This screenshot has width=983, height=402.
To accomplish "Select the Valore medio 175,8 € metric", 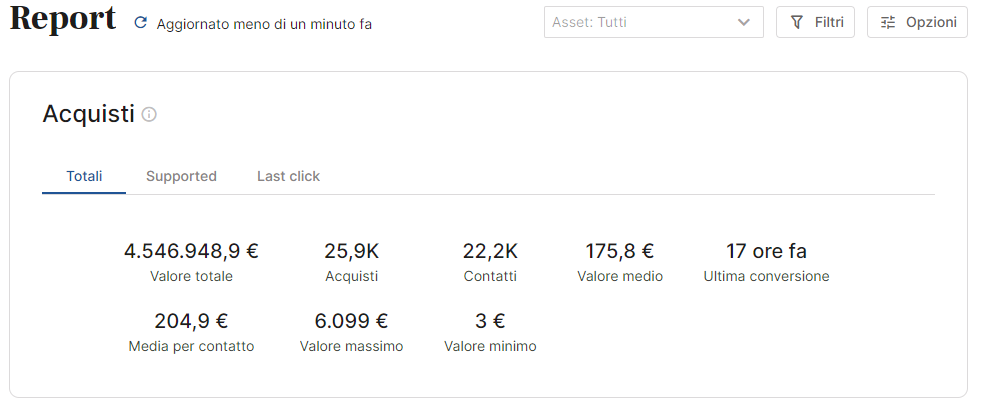I will (x=620, y=262).
